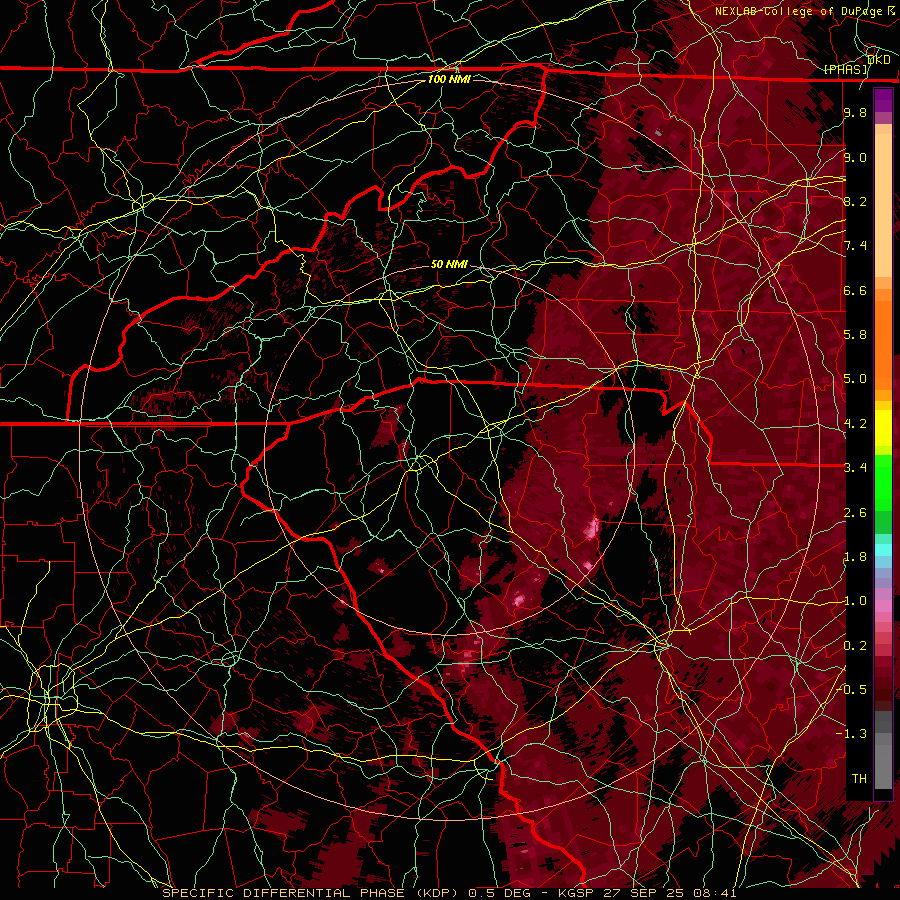Click the 3.4 value on color scale

[x=855, y=468]
